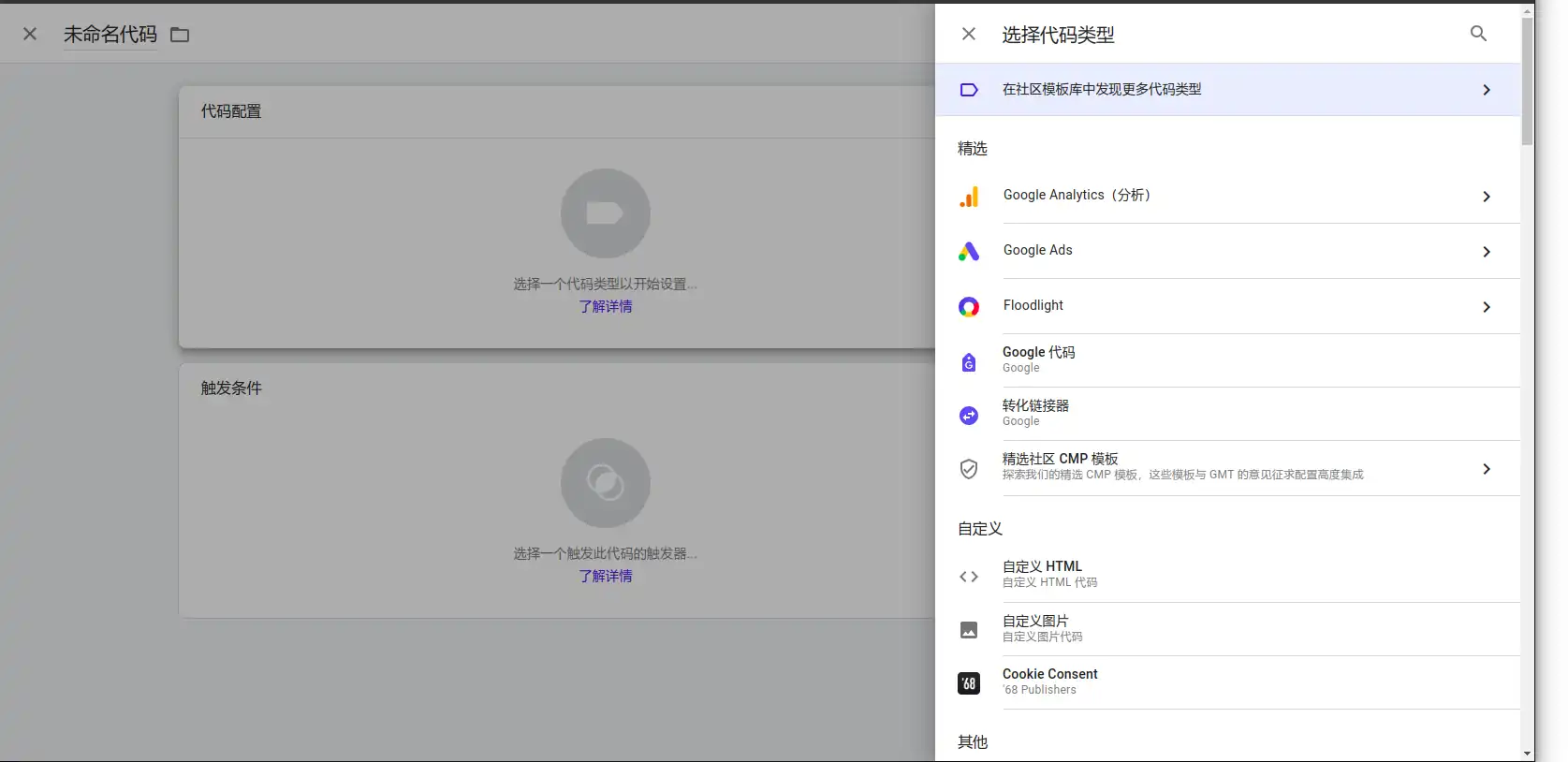Click the 代码配置 card heading
Screen dimensions: 1568x762
click(x=231, y=111)
